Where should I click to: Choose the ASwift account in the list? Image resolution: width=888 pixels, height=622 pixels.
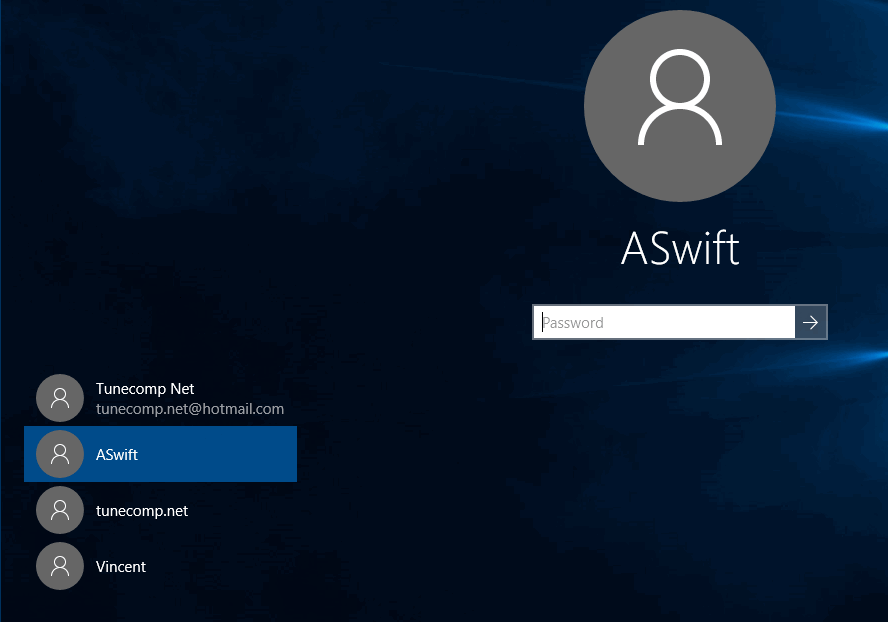click(160, 454)
